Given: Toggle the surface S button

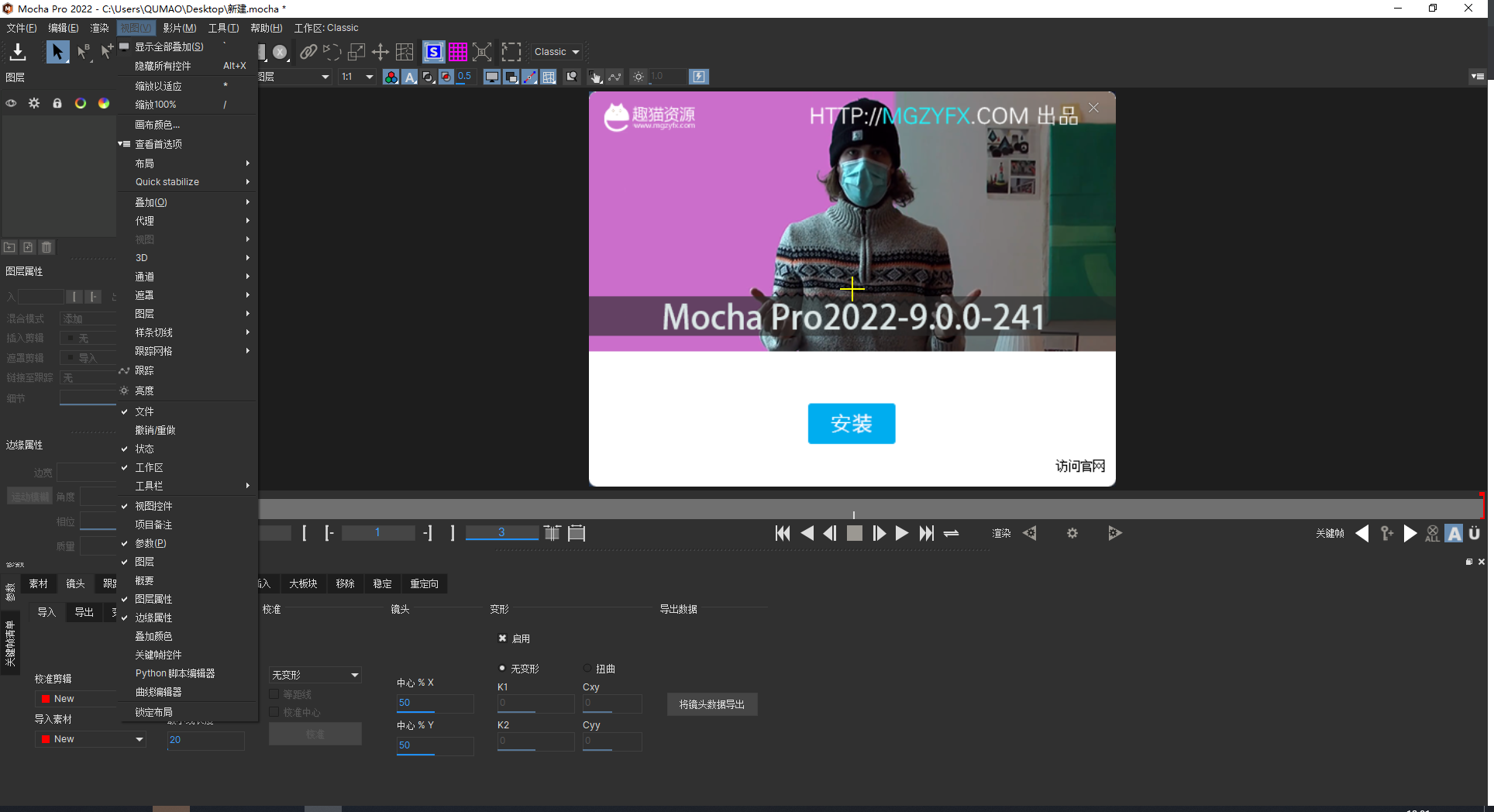Looking at the screenshot, I should (434, 52).
